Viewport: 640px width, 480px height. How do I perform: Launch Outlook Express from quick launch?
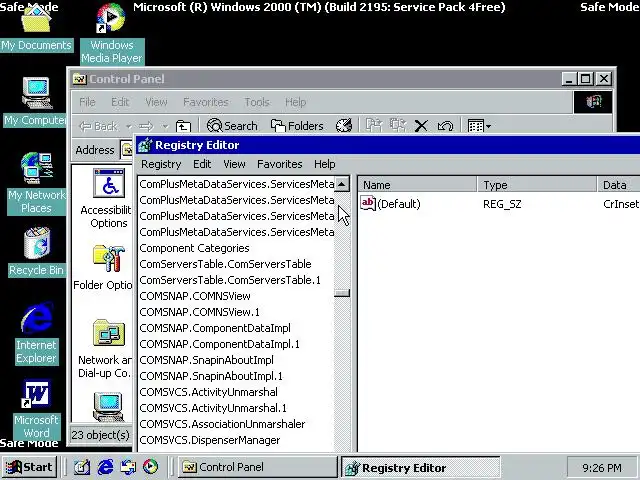click(128, 467)
